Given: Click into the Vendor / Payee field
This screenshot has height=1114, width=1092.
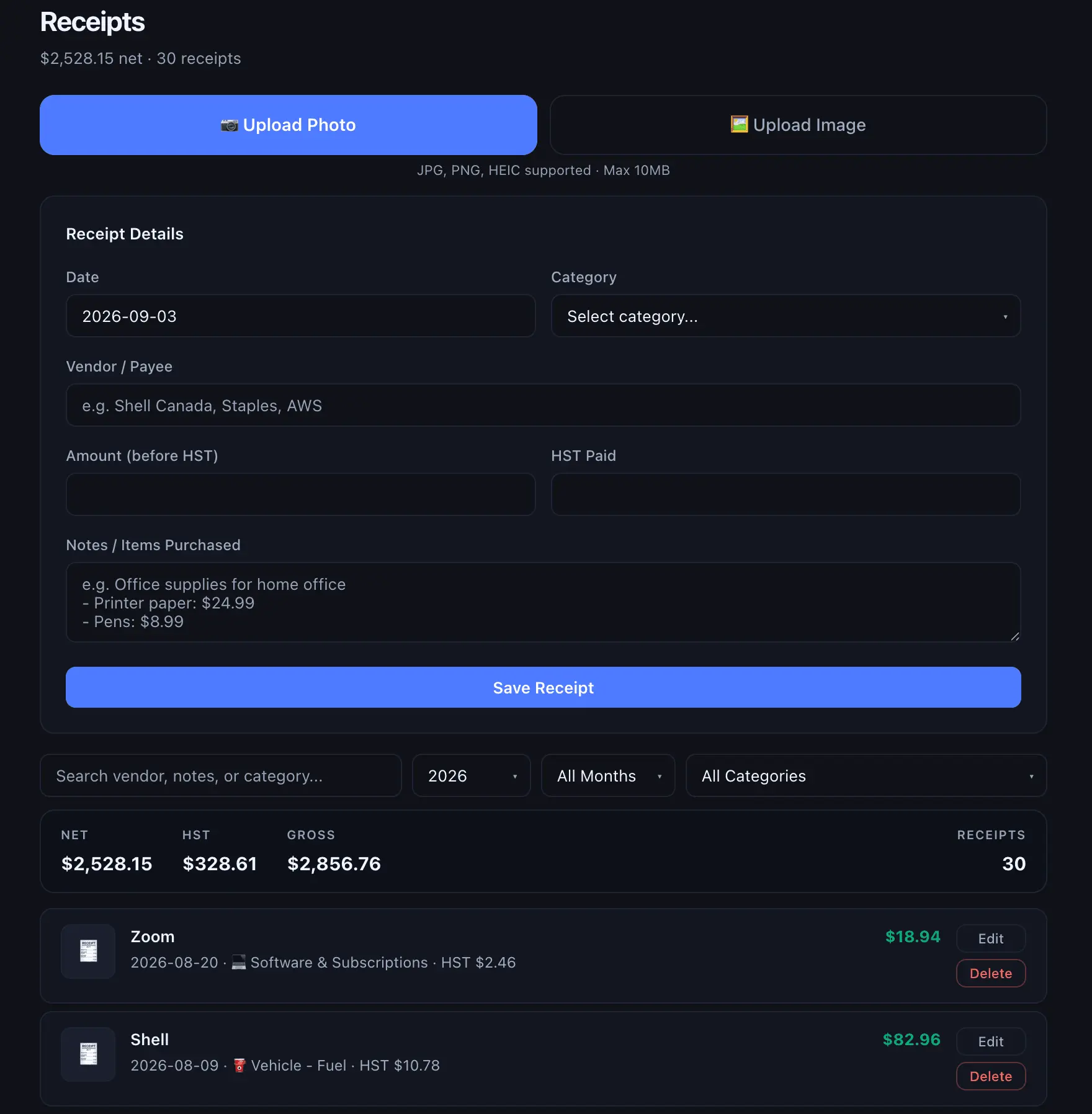Looking at the screenshot, I should click(543, 405).
